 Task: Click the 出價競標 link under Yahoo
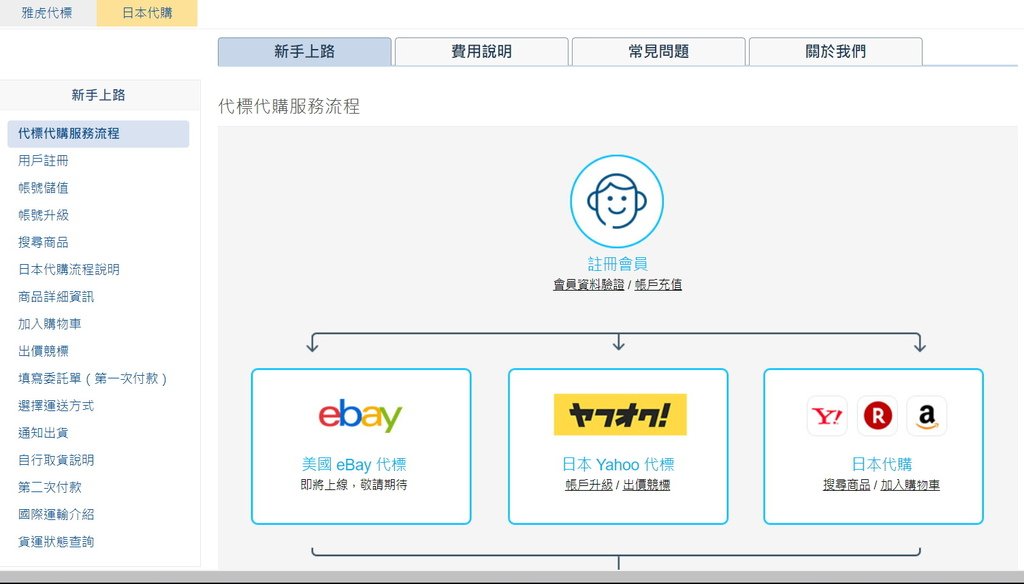[647, 485]
